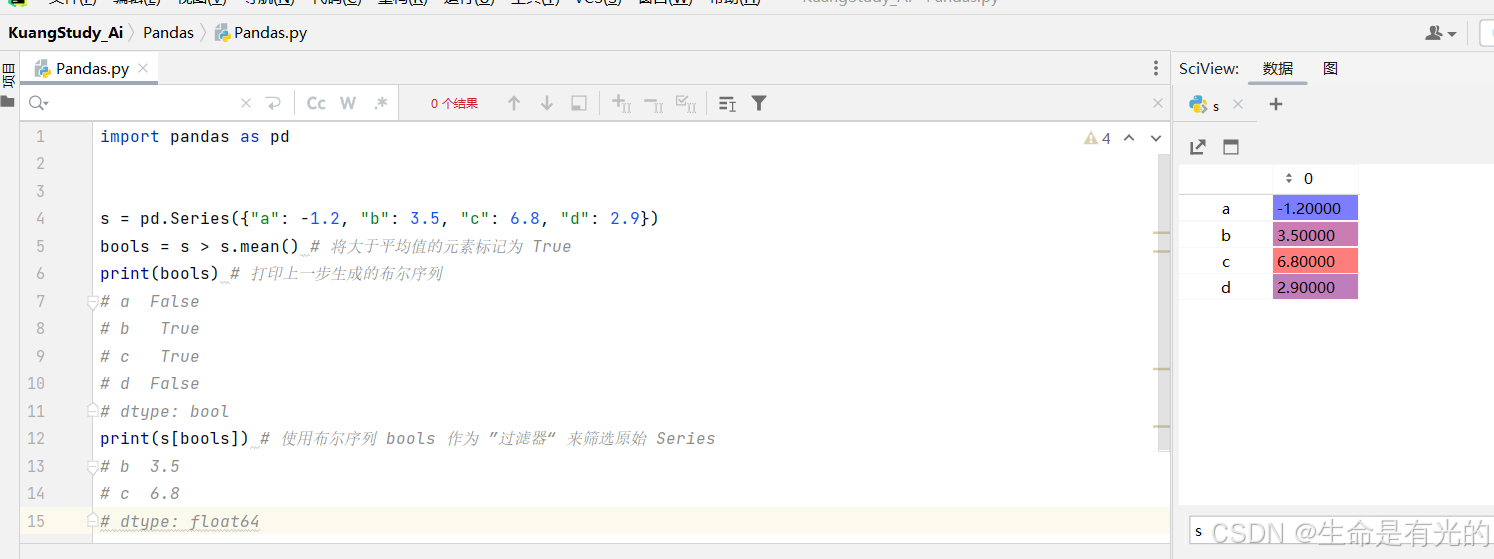Viewport: 1494px width, 559px height.
Task: Open search results in find window
Action: [x=578, y=103]
